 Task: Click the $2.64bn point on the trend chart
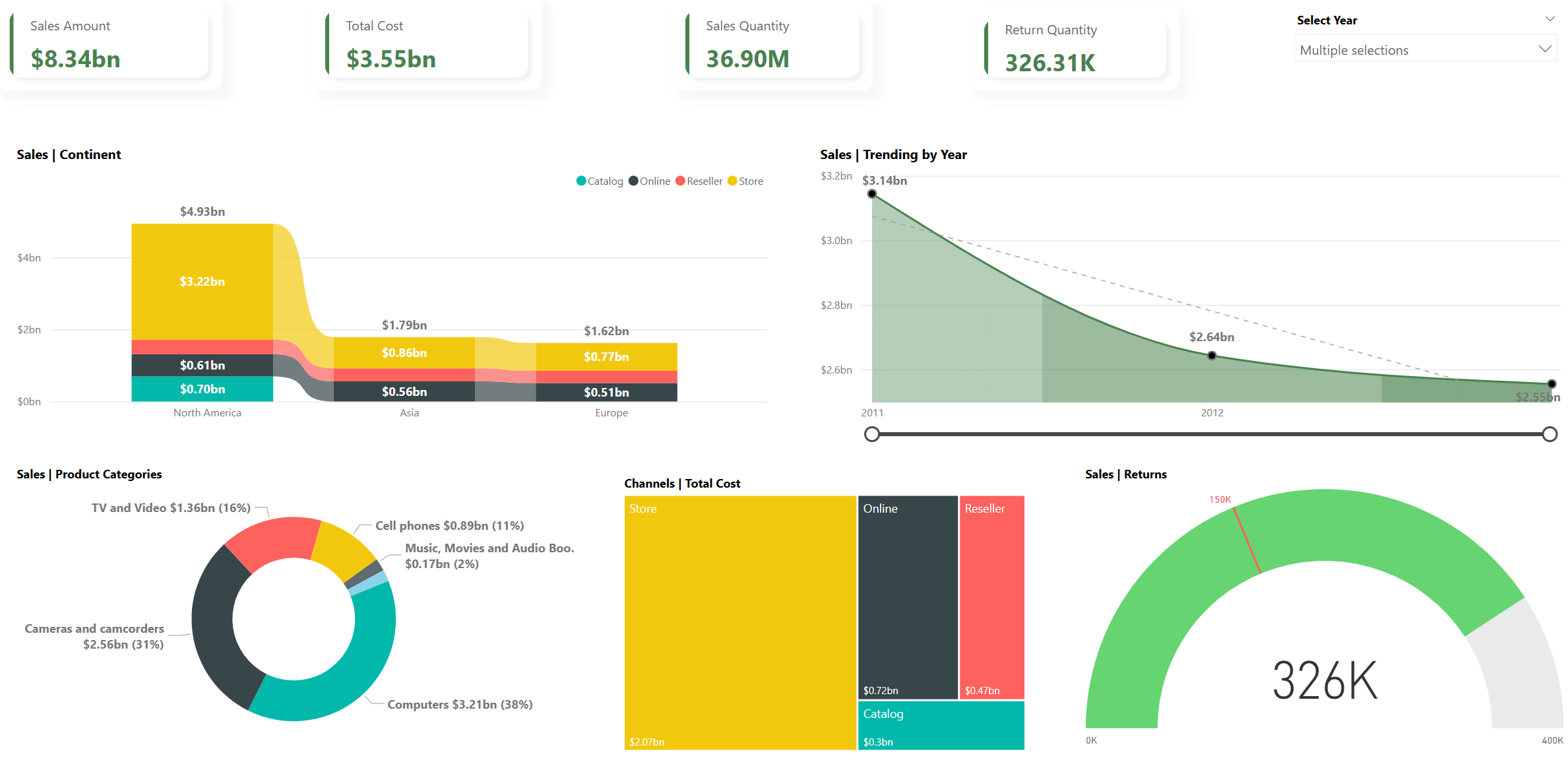pyautogui.click(x=1211, y=355)
